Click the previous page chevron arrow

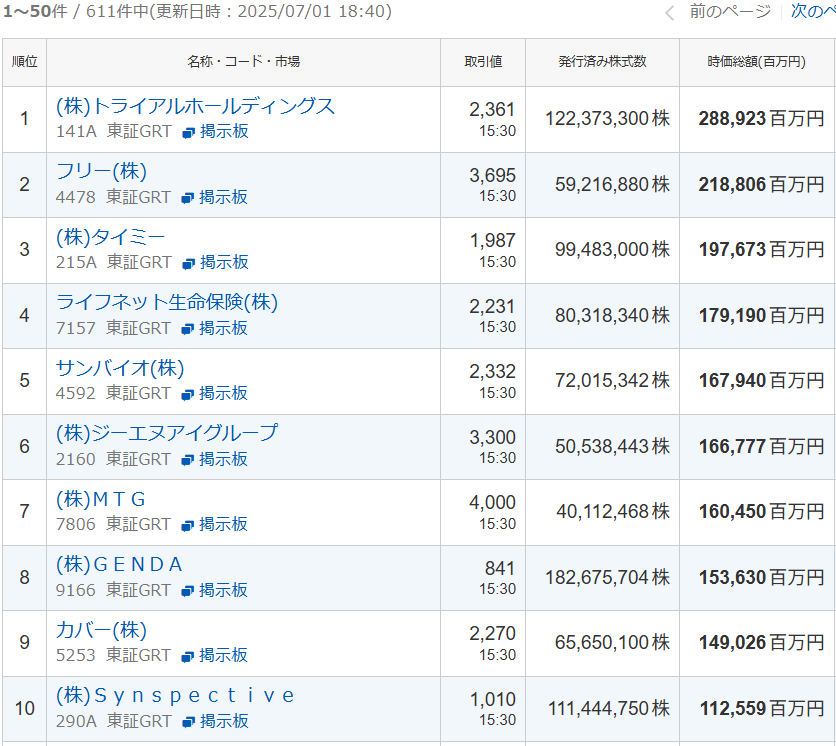pyautogui.click(x=670, y=12)
